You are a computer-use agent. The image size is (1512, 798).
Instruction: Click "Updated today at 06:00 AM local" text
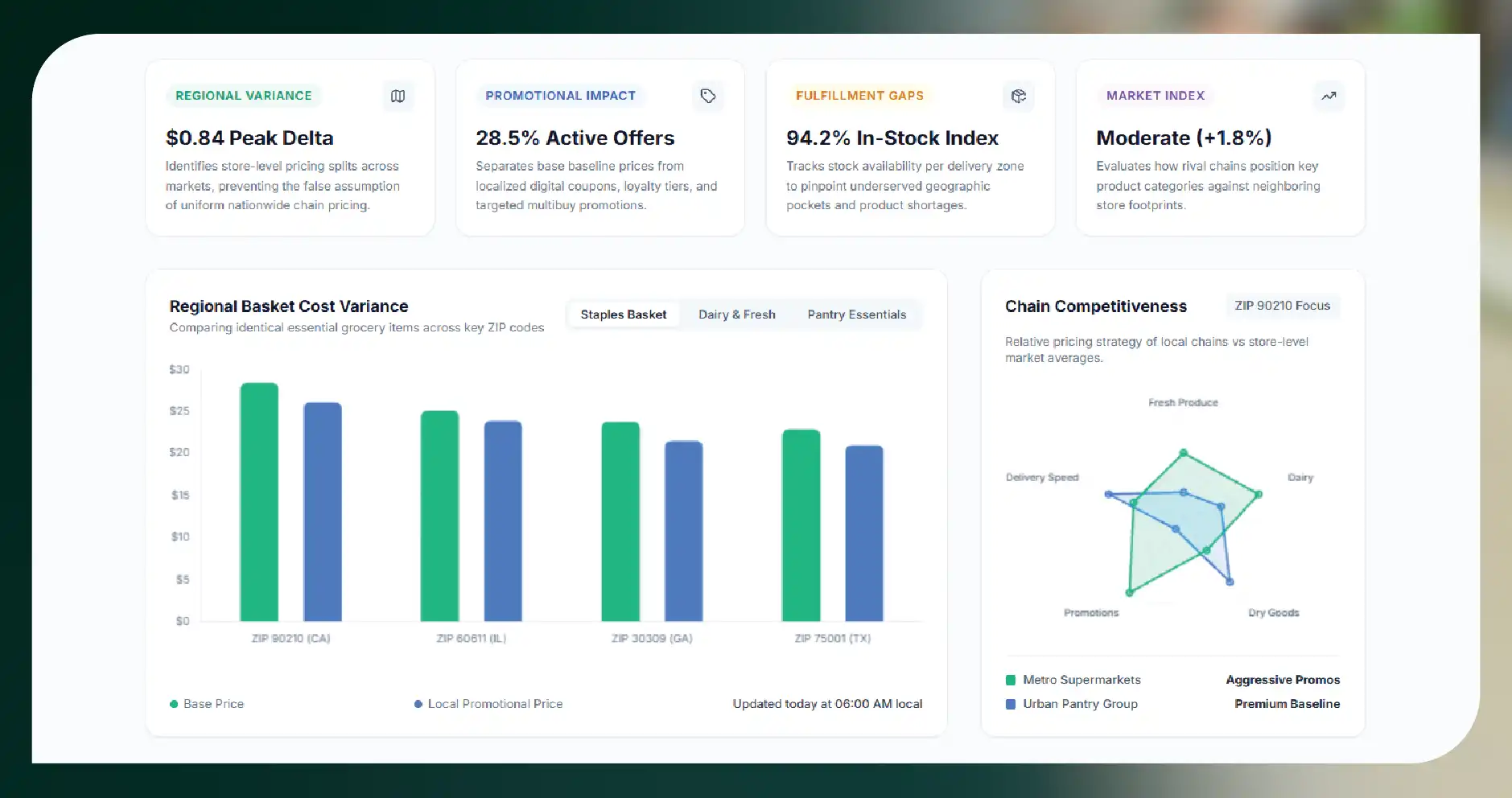tap(827, 704)
